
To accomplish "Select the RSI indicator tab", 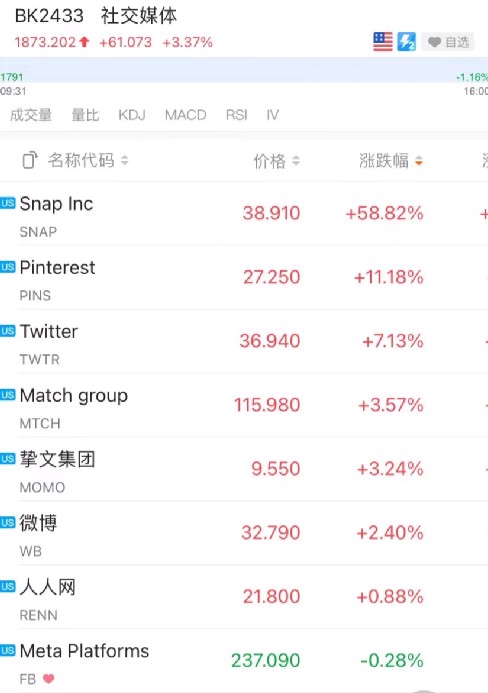I will click(x=236, y=115).
